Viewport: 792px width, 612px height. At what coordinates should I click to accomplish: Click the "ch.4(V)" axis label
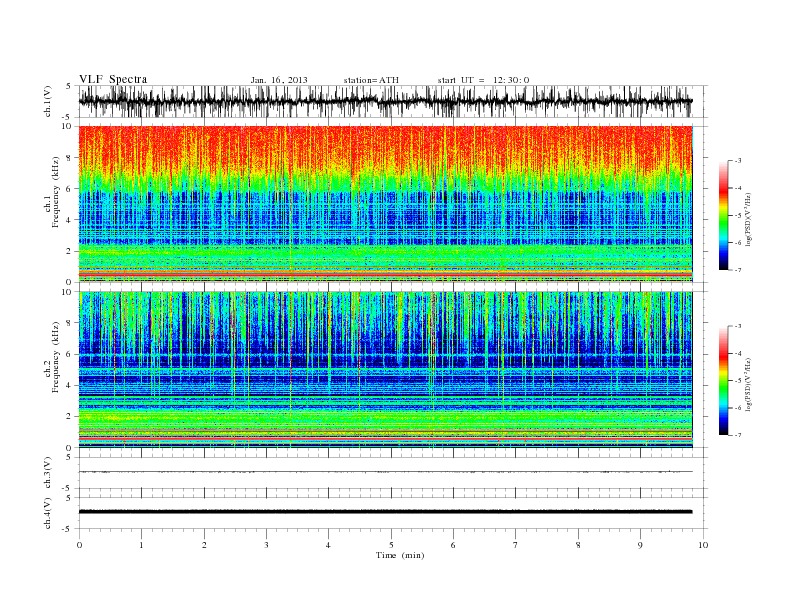pyautogui.click(x=48, y=513)
